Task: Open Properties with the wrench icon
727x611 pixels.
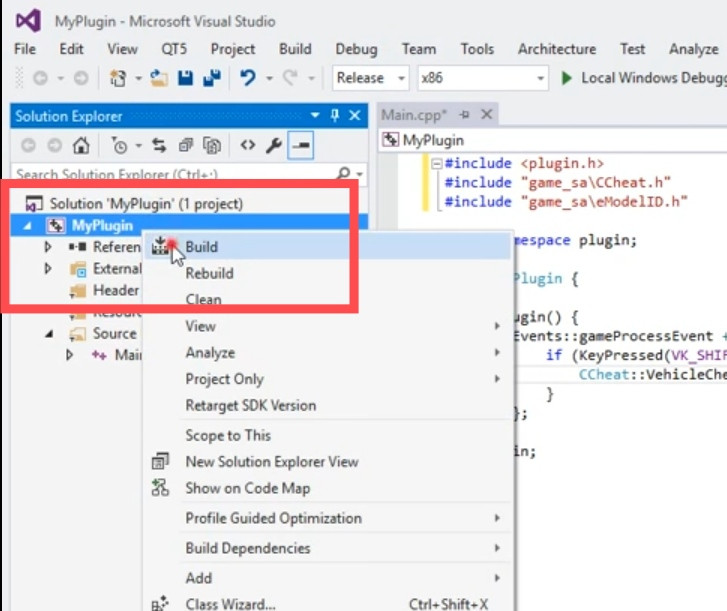Action: 274,146
